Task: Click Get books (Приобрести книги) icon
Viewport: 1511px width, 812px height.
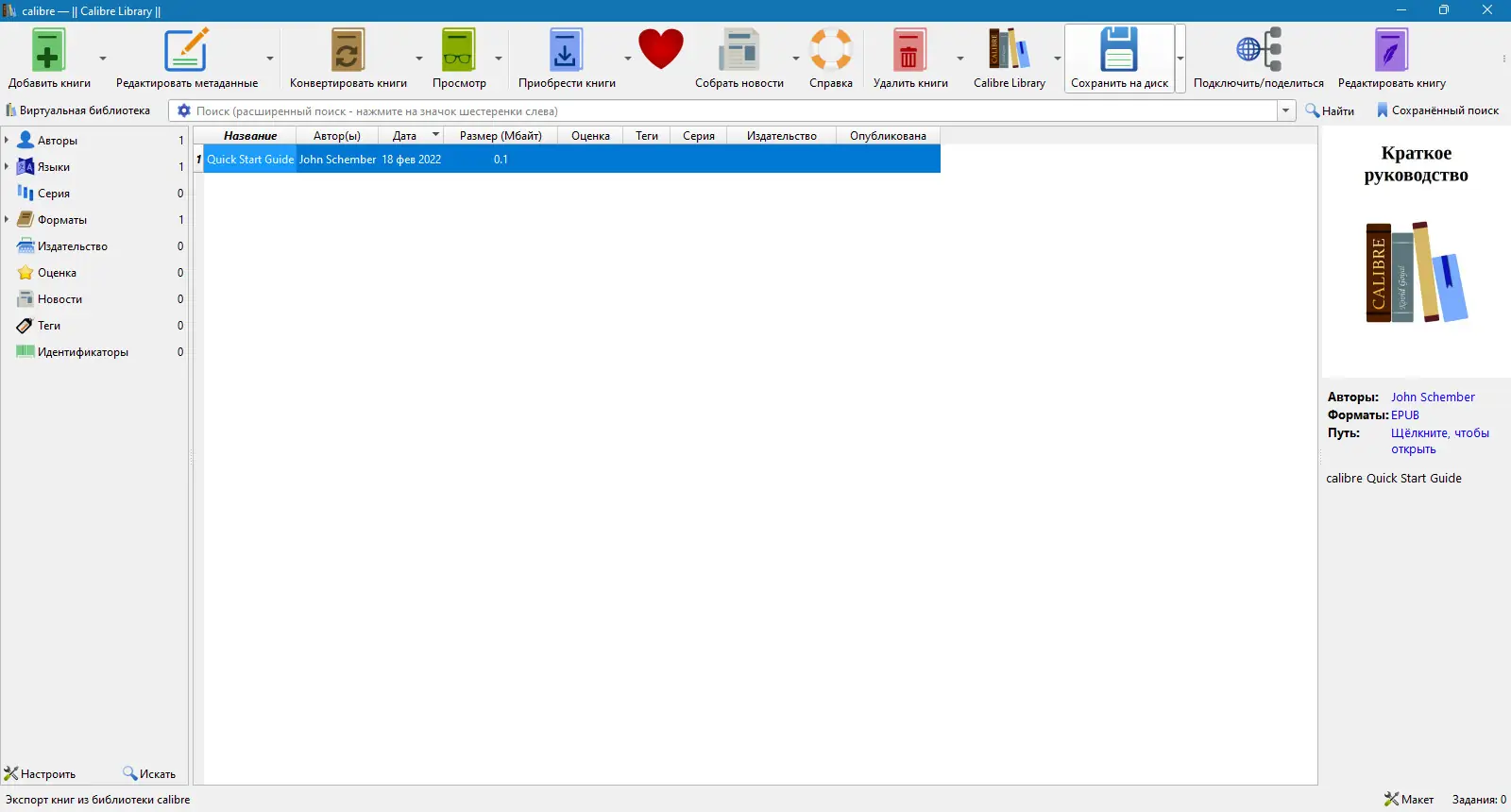Action: coord(566,50)
